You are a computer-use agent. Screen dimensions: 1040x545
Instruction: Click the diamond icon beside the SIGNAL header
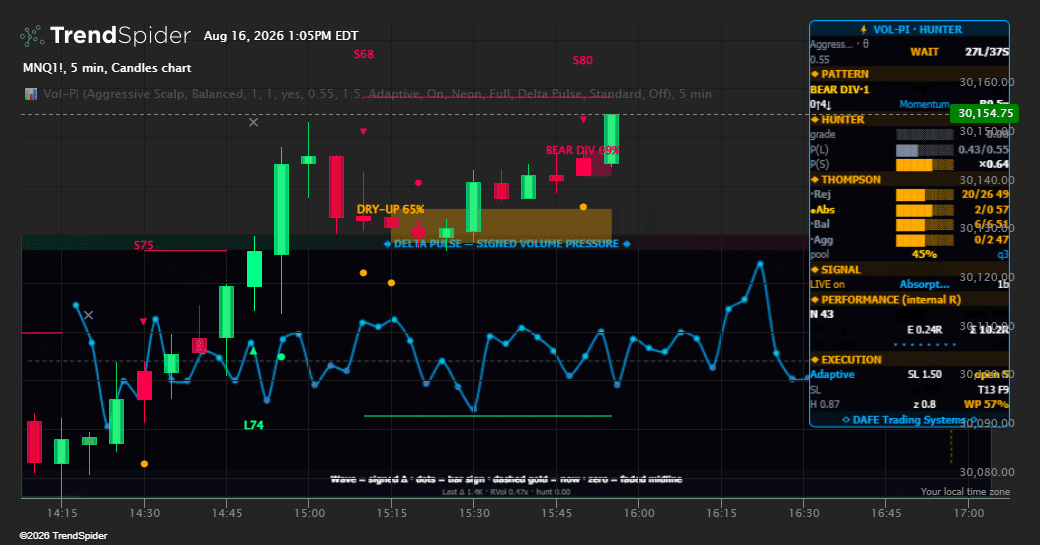point(815,270)
